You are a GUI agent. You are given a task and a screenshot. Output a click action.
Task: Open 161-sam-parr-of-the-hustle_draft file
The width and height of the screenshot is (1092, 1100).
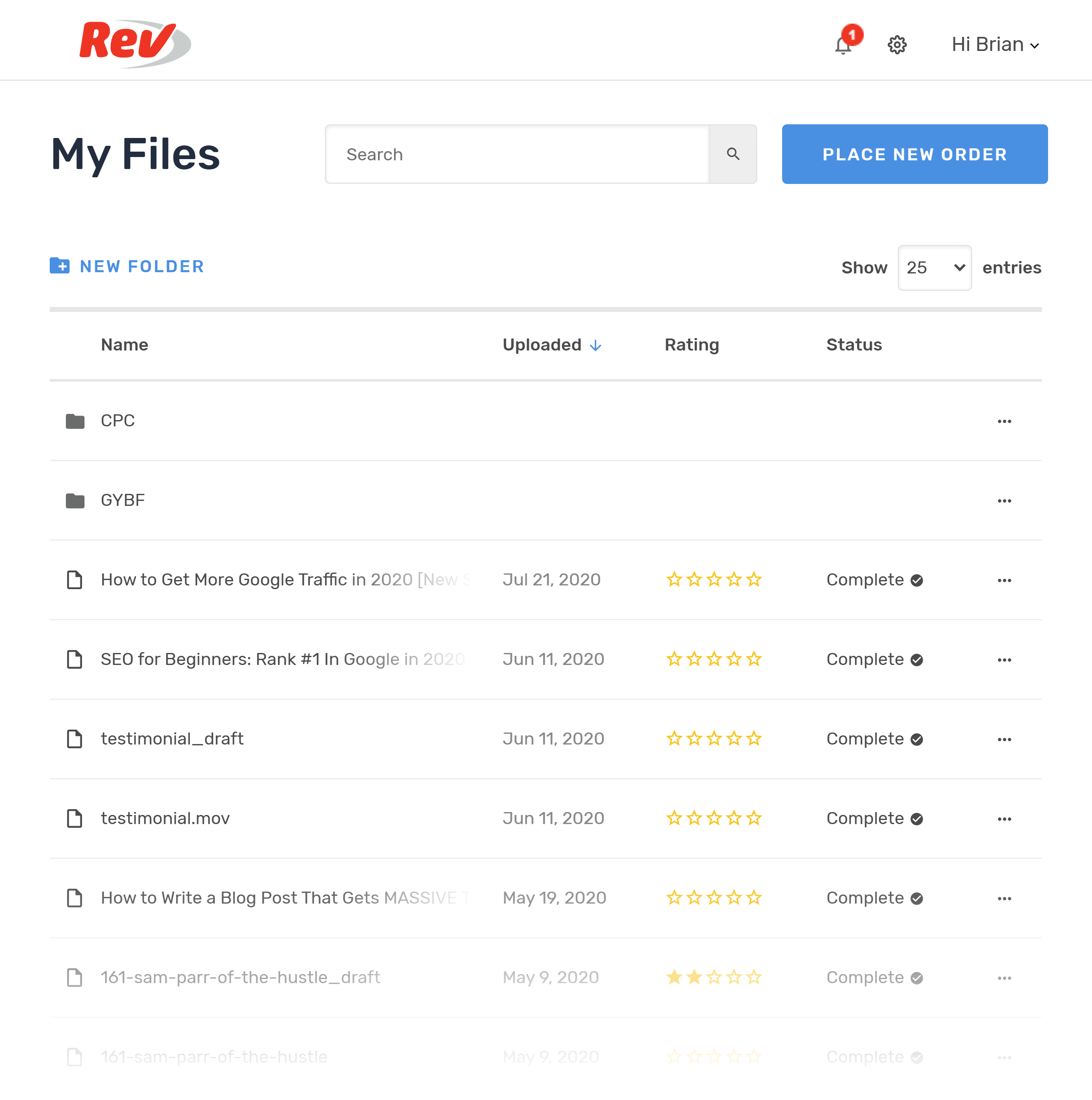[x=240, y=978]
